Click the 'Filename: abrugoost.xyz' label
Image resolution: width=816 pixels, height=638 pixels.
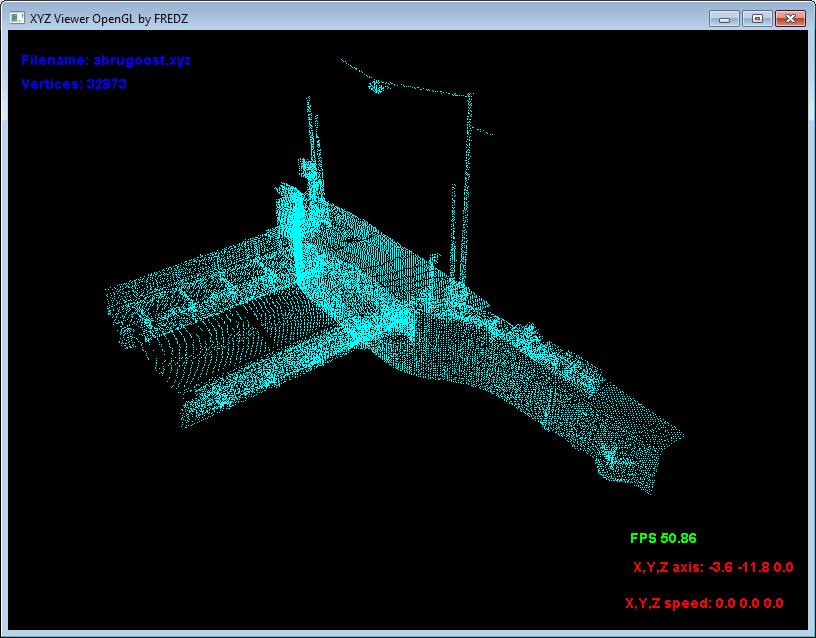(105, 60)
